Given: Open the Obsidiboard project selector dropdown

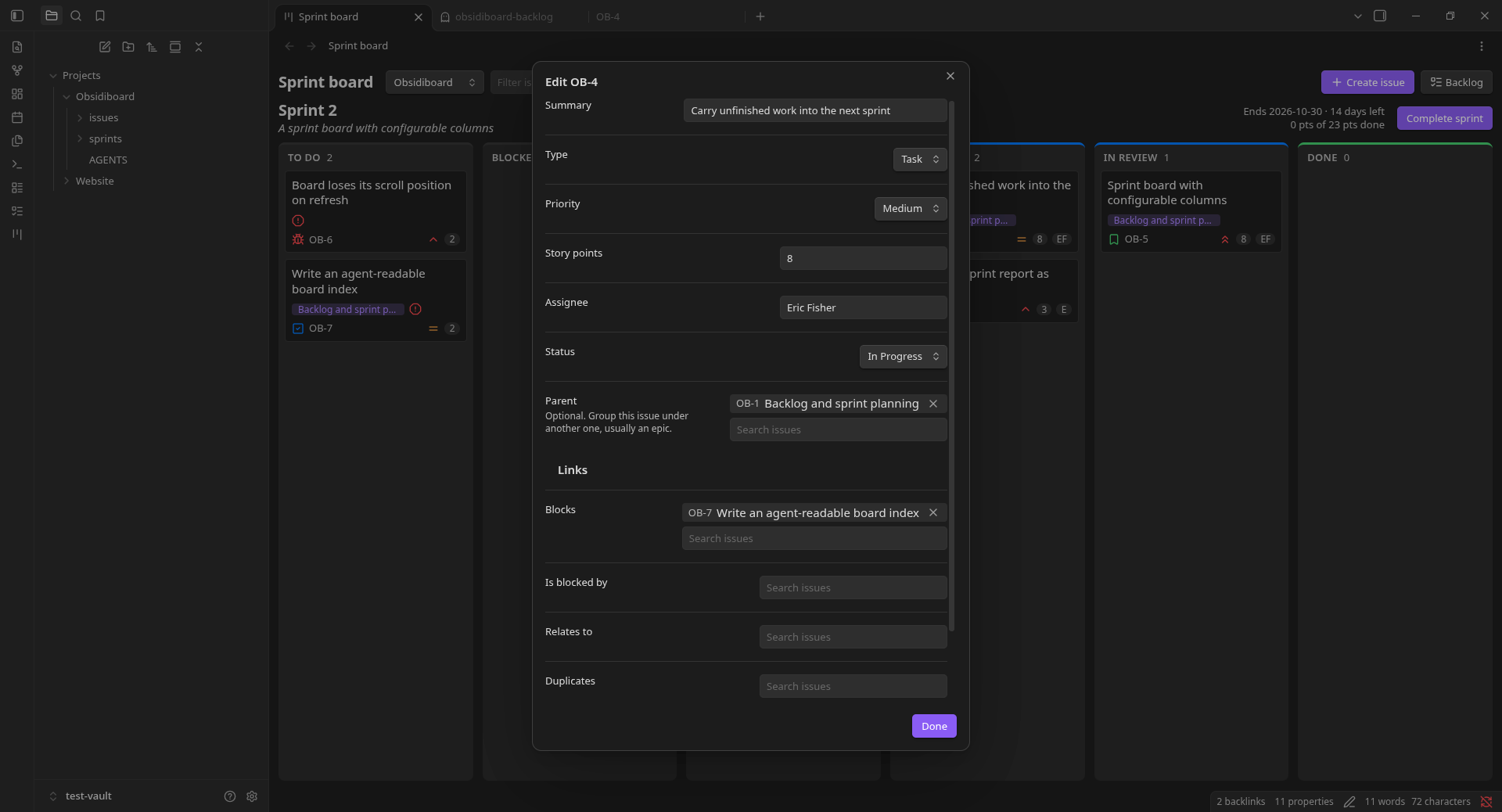Looking at the screenshot, I should [x=434, y=82].
